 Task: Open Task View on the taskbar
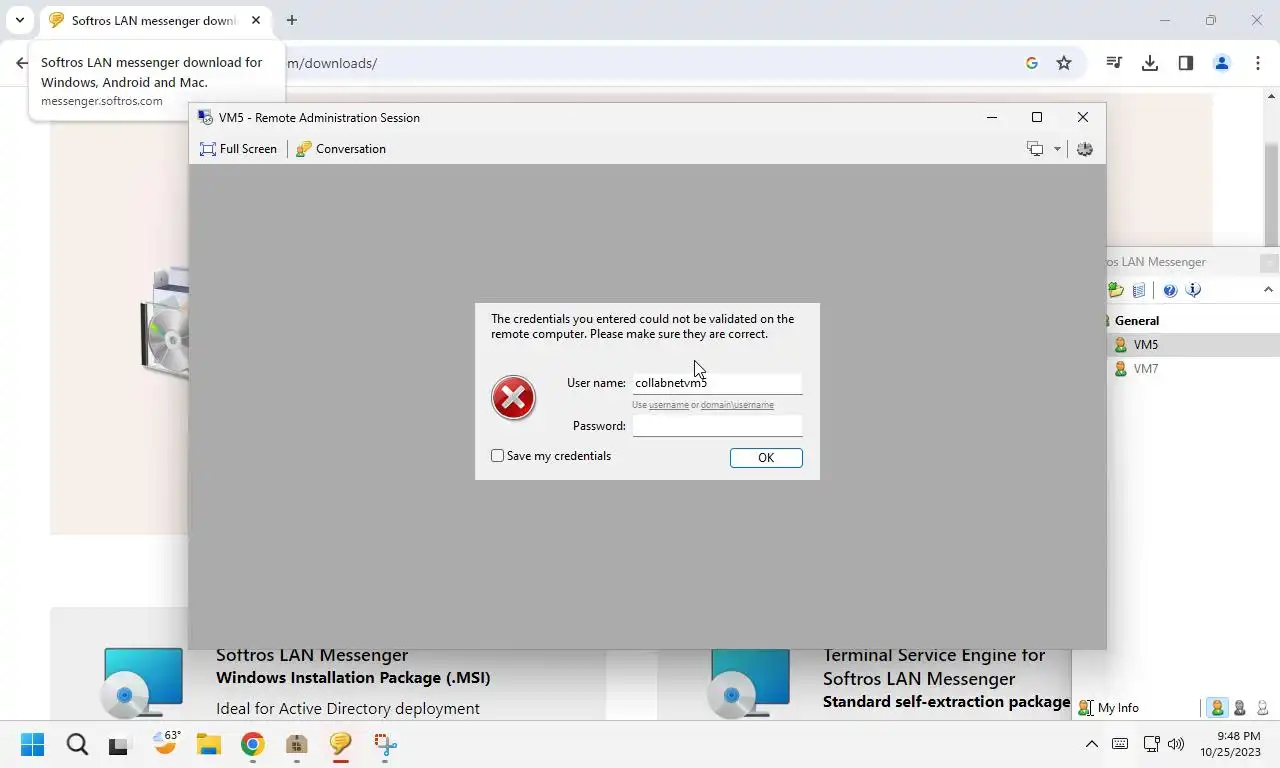point(119,744)
